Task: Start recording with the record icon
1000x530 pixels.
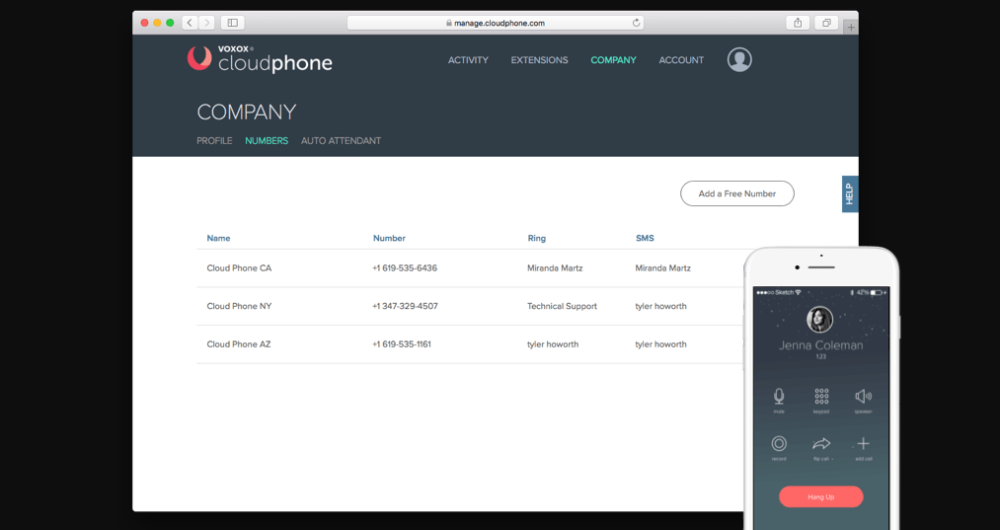Action: click(x=779, y=444)
